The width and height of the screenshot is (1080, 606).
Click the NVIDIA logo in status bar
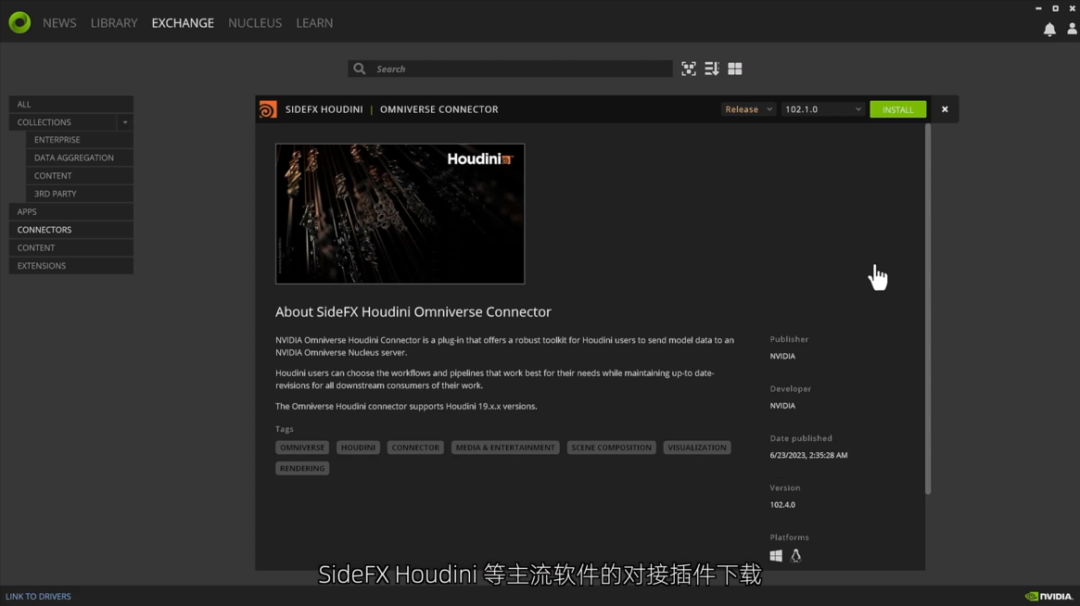(1048, 596)
